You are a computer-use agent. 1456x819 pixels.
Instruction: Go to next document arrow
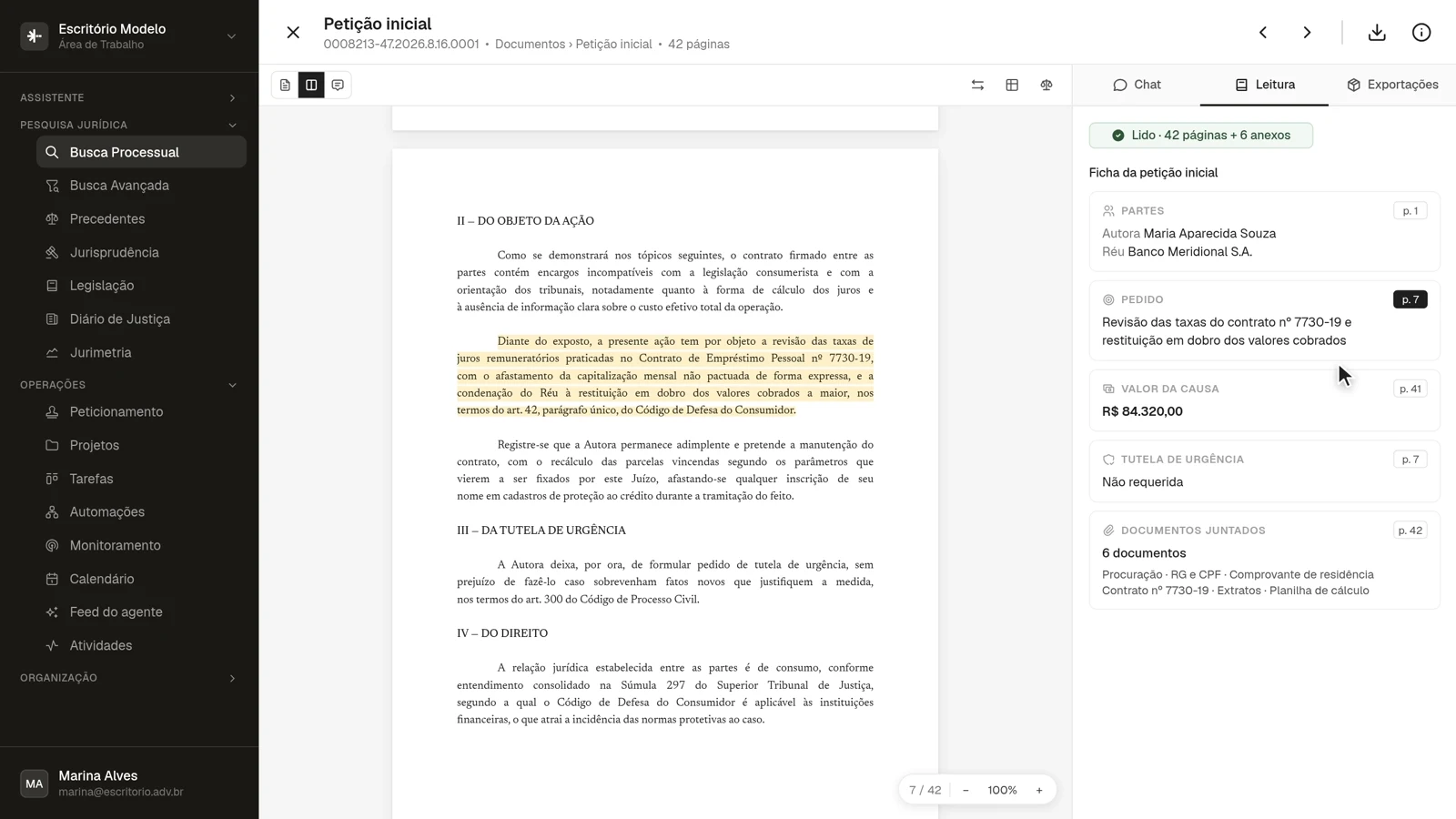(1307, 33)
